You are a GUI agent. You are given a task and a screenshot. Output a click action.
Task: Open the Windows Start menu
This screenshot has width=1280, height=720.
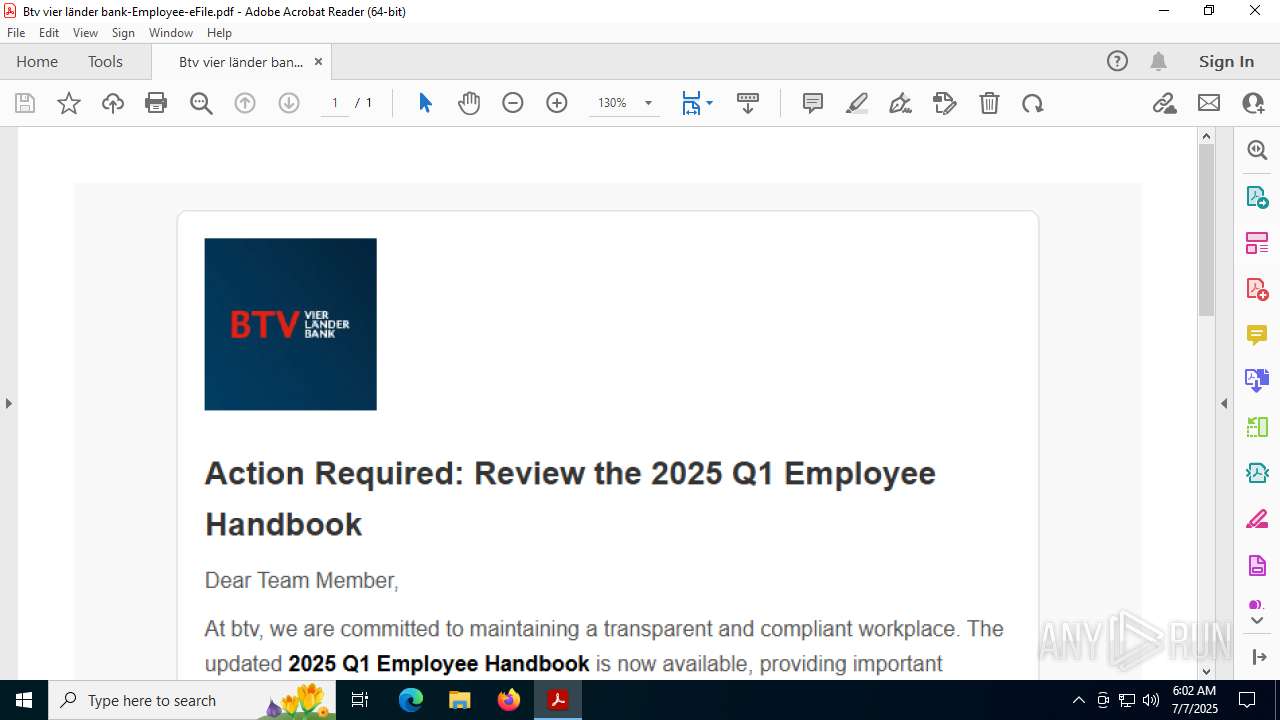coord(24,700)
